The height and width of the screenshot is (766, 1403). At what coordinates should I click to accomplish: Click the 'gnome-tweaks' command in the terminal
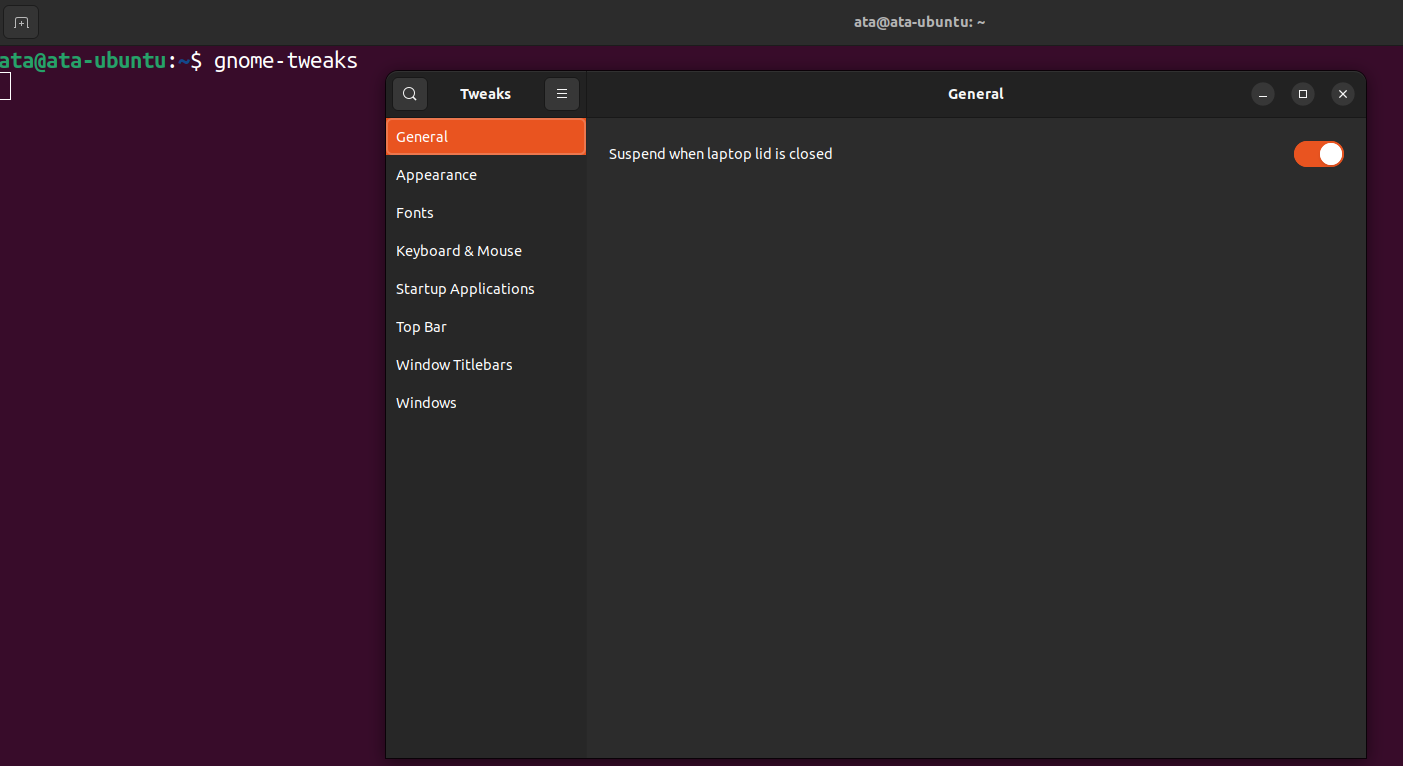(x=286, y=61)
